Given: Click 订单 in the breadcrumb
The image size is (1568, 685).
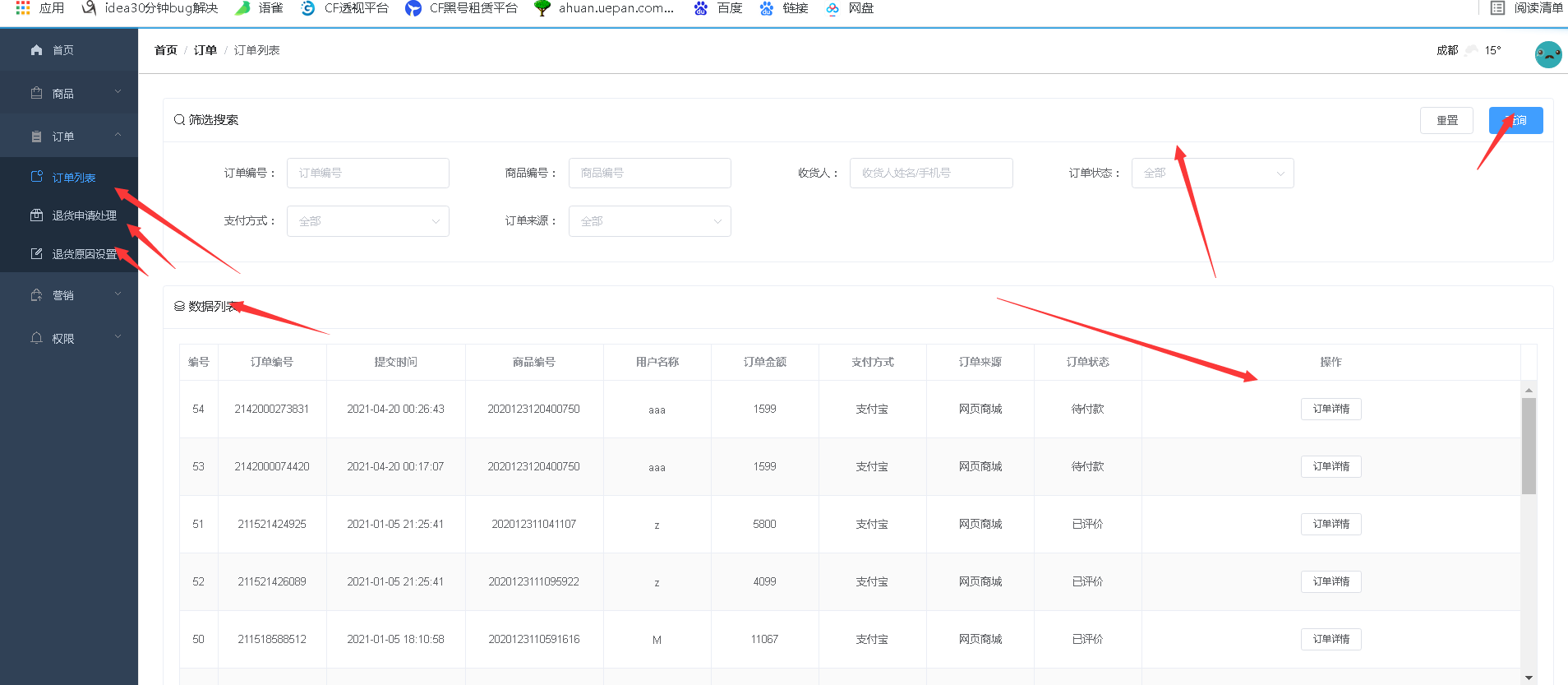Looking at the screenshot, I should click(205, 50).
